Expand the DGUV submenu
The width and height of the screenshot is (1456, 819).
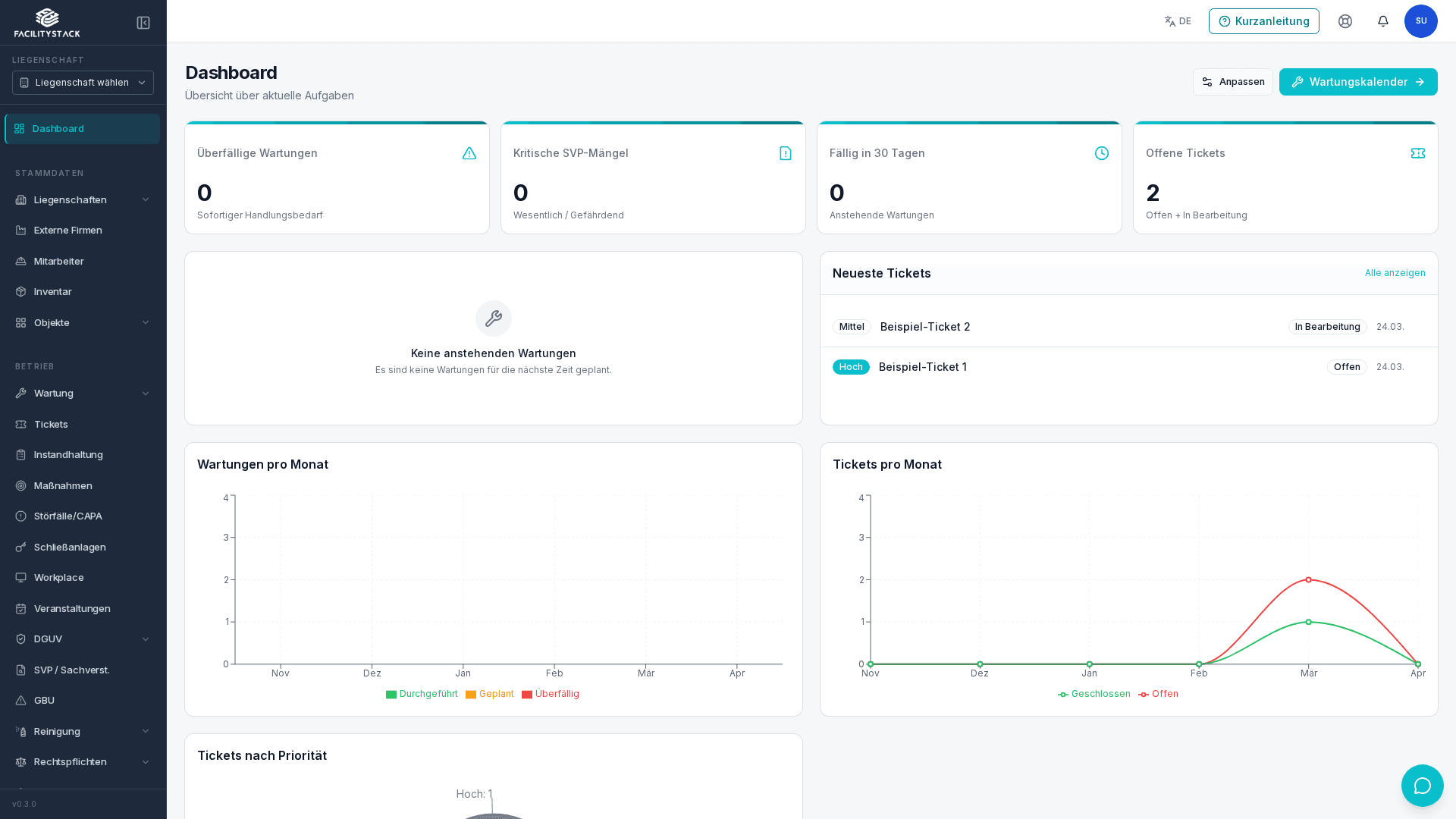pos(83,639)
